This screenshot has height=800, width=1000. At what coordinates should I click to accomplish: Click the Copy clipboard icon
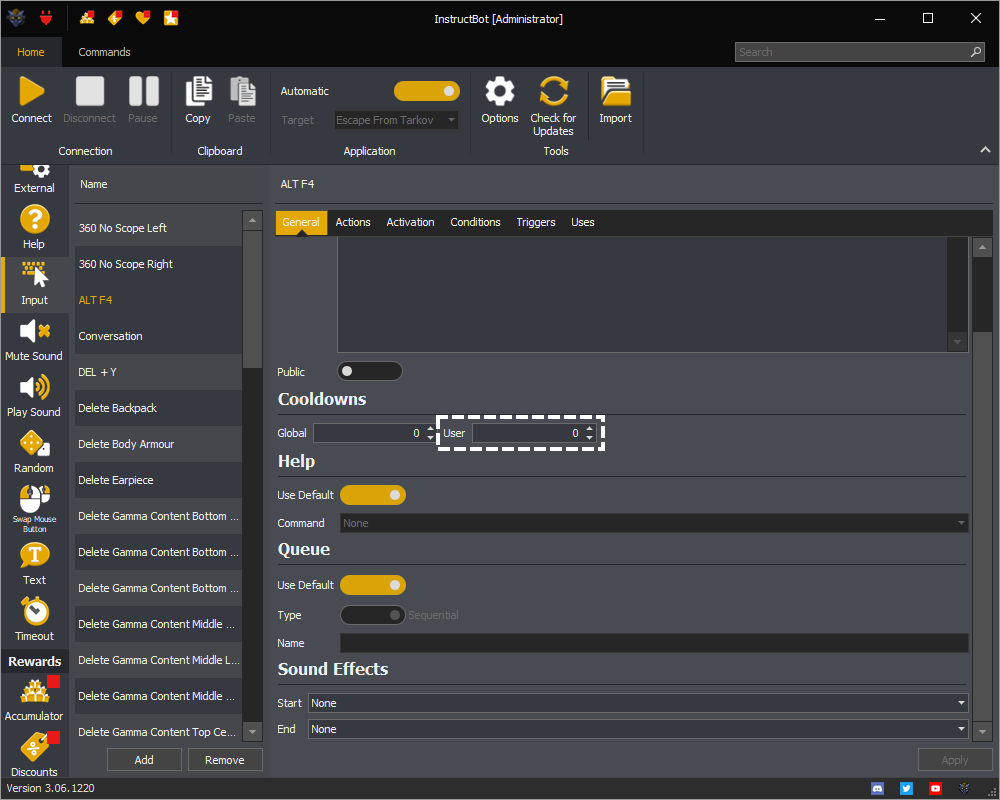[x=198, y=91]
